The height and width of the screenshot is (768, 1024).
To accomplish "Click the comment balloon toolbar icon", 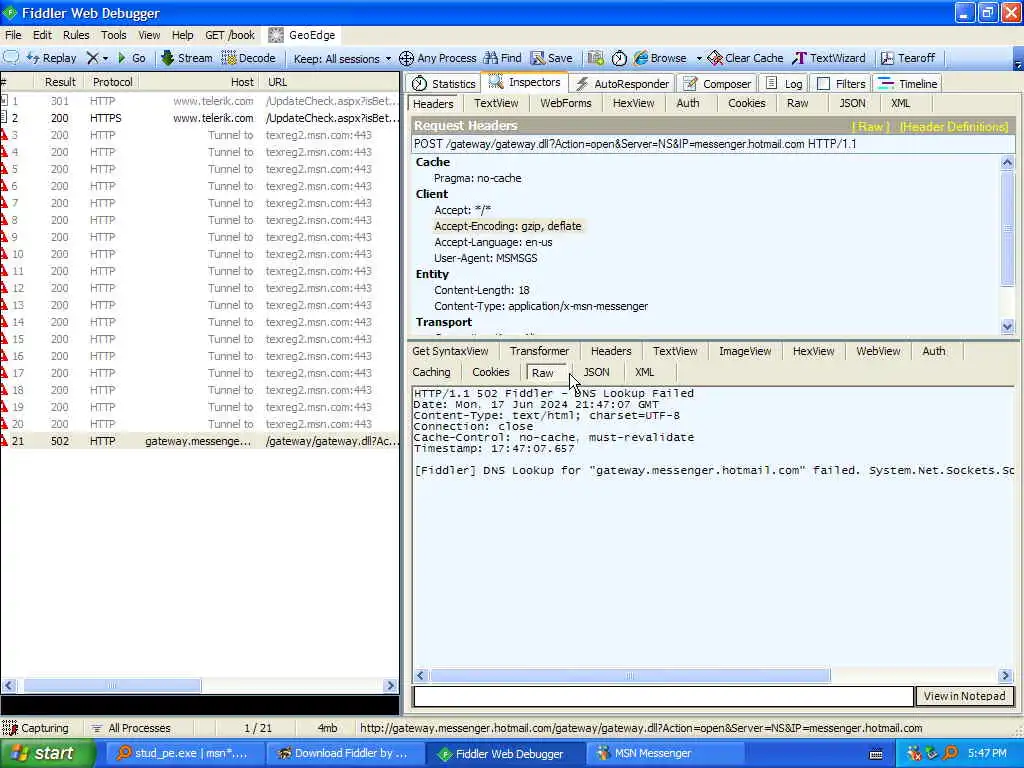I will click(x=11, y=57).
